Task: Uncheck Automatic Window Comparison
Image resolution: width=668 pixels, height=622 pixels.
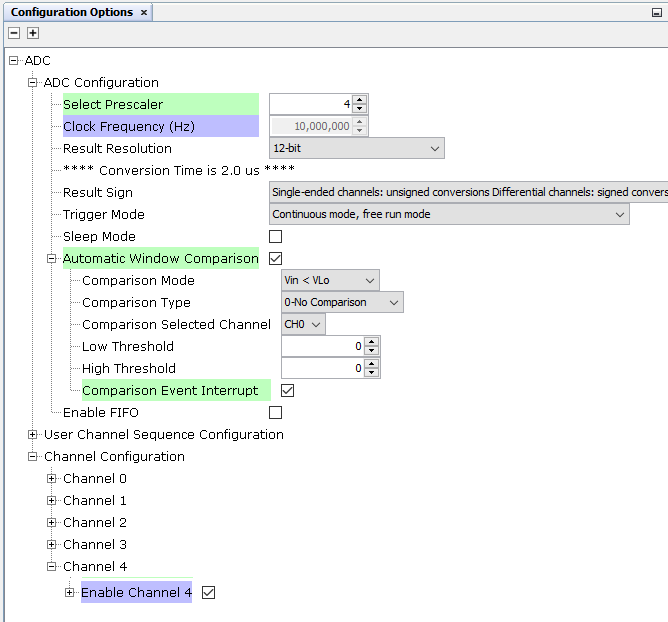Action: click(276, 259)
